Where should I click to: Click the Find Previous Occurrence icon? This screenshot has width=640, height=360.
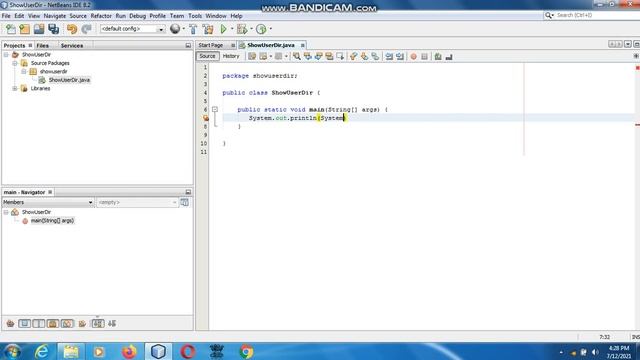308,57
